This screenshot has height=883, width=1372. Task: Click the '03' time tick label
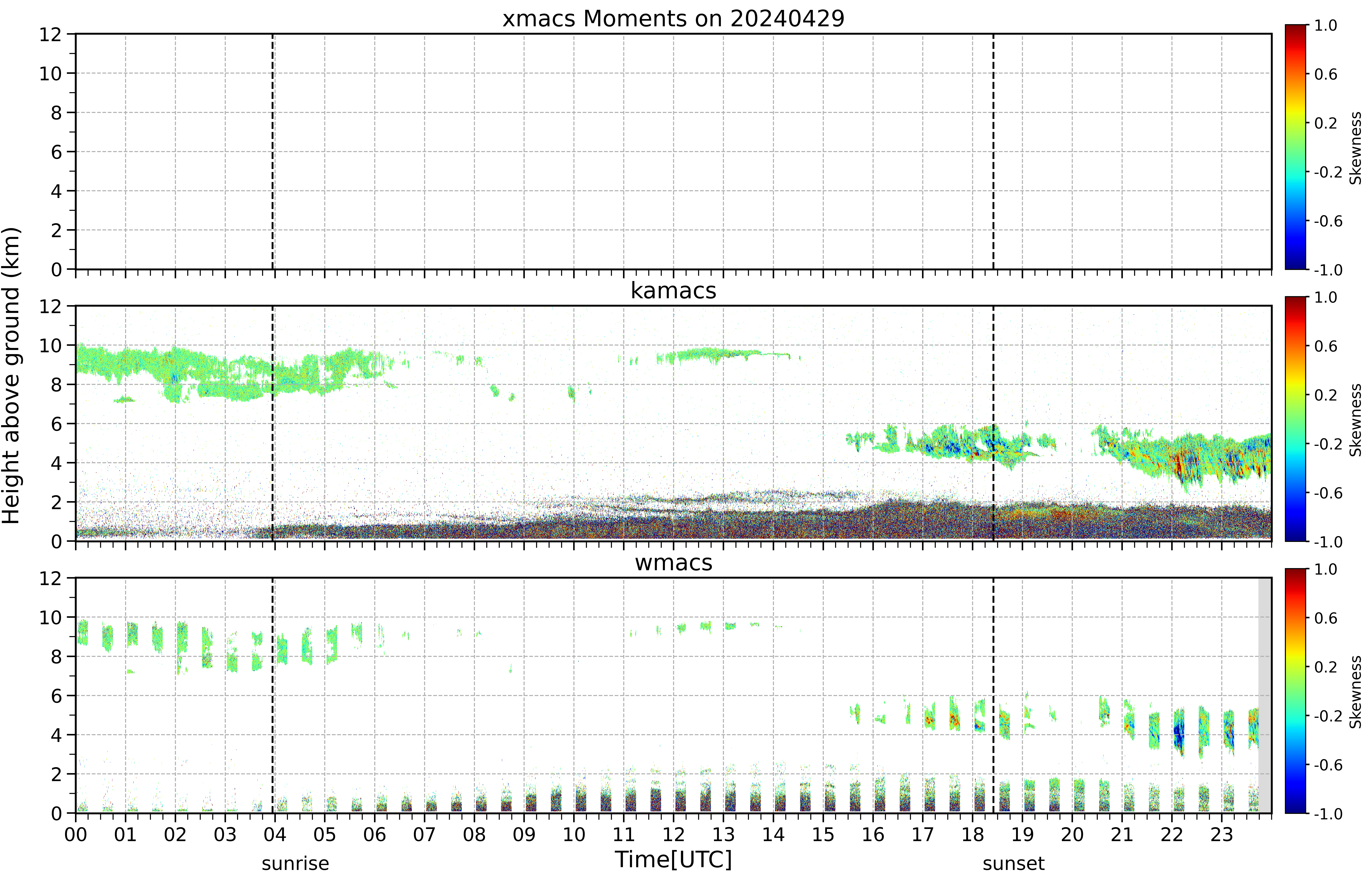[x=225, y=835]
